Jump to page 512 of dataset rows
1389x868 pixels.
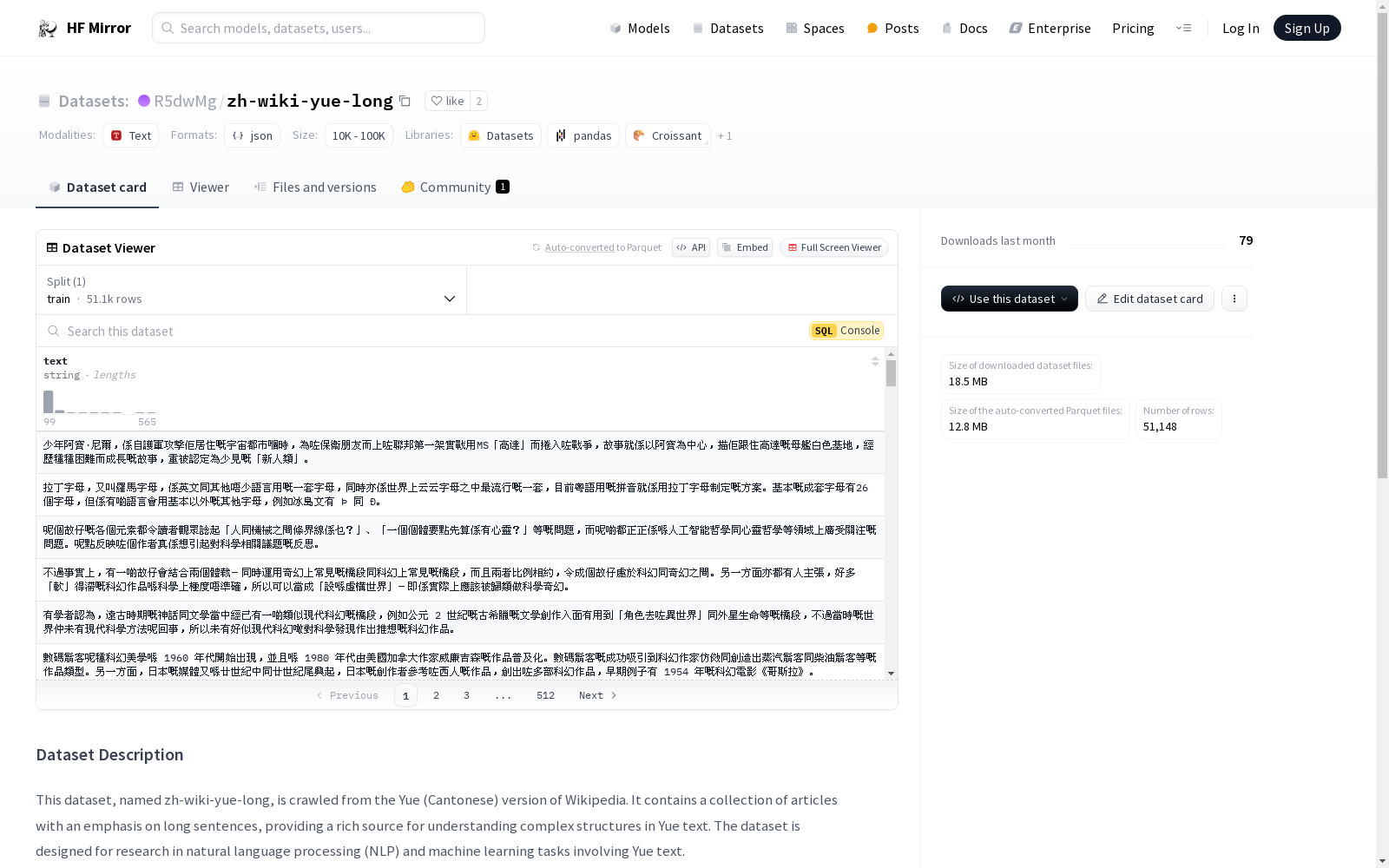(x=545, y=695)
